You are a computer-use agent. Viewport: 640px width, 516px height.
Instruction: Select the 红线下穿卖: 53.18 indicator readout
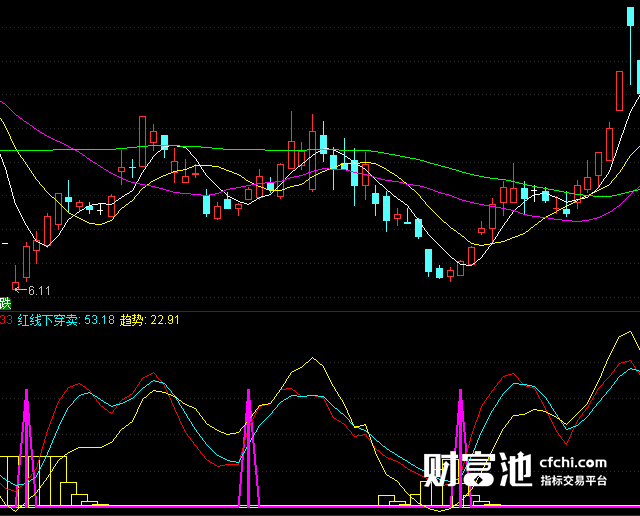pyautogui.click(x=66, y=320)
